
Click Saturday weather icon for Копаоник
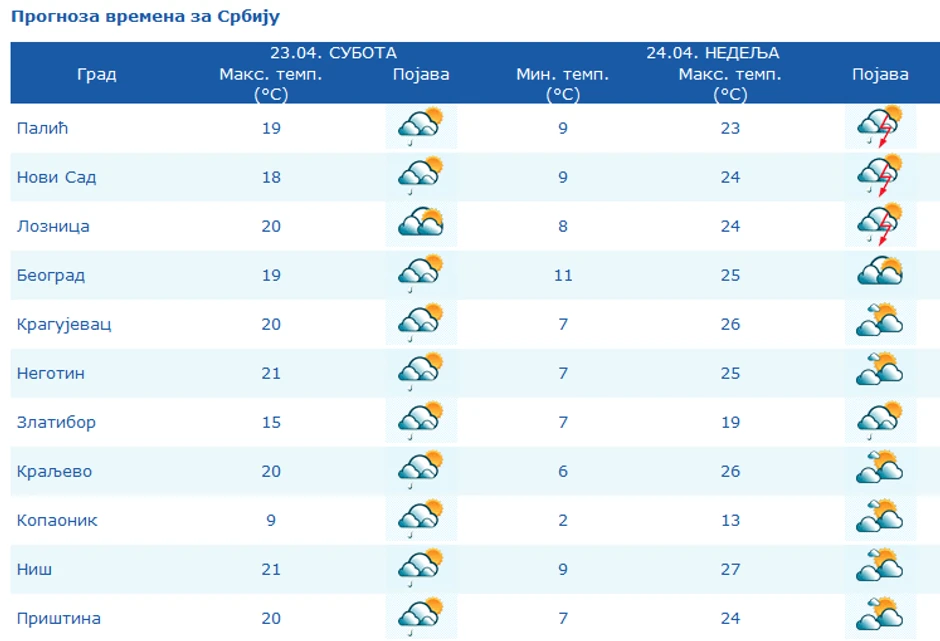(x=420, y=520)
